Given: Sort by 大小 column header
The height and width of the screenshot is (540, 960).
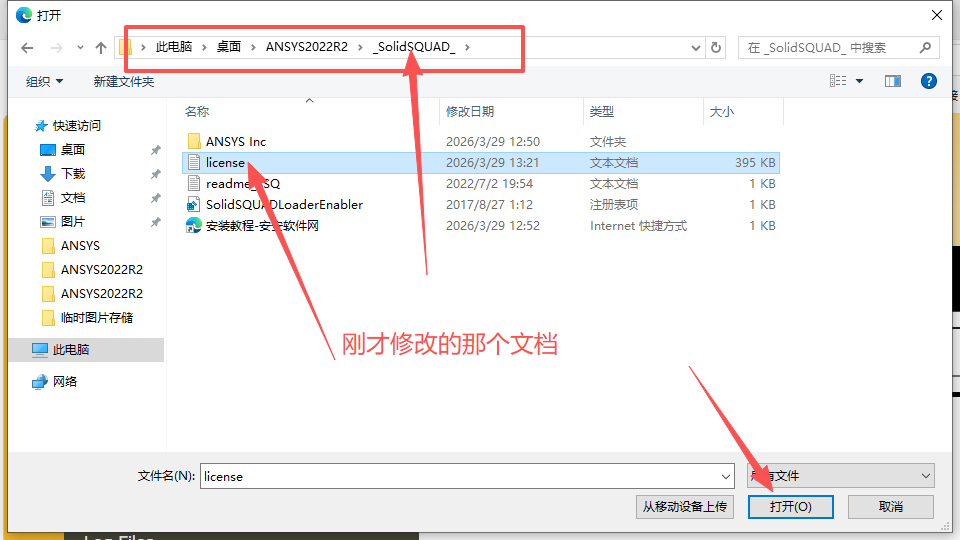Looking at the screenshot, I should [x=743, y=111].
